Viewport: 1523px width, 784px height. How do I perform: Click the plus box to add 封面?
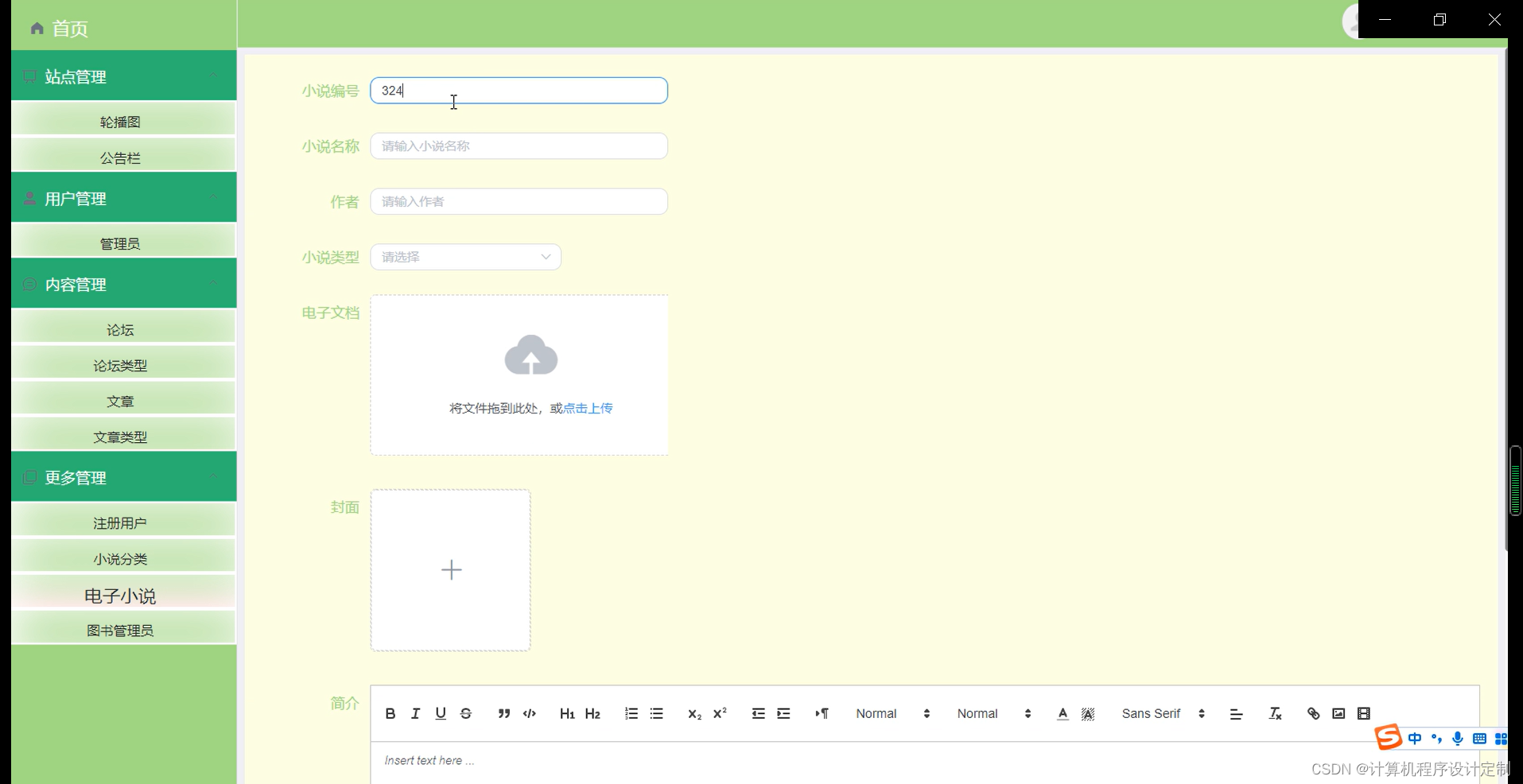451,570
